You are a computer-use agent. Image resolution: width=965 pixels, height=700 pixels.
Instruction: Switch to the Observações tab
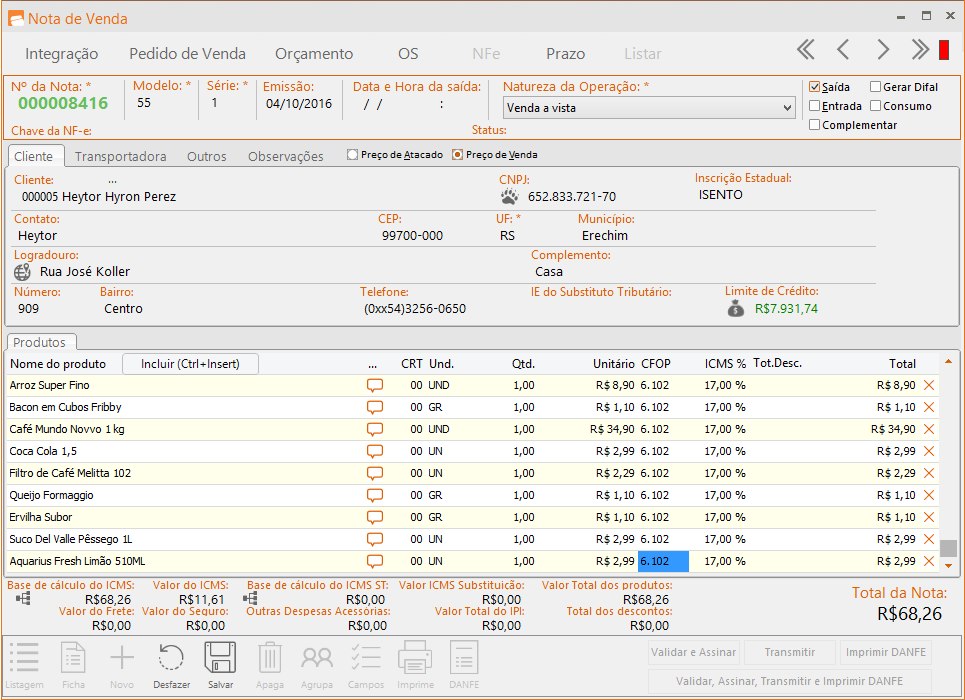point(286,156)
